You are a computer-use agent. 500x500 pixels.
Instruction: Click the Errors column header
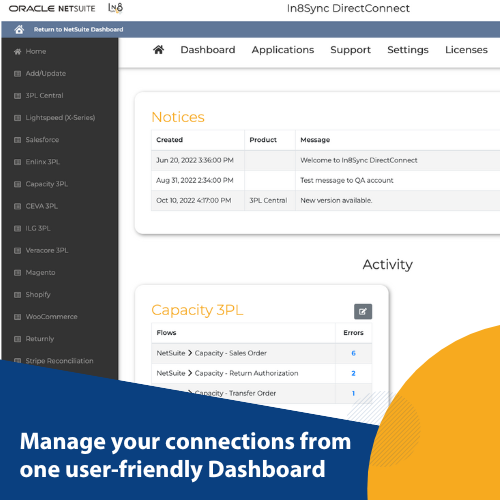coord(353,333)
